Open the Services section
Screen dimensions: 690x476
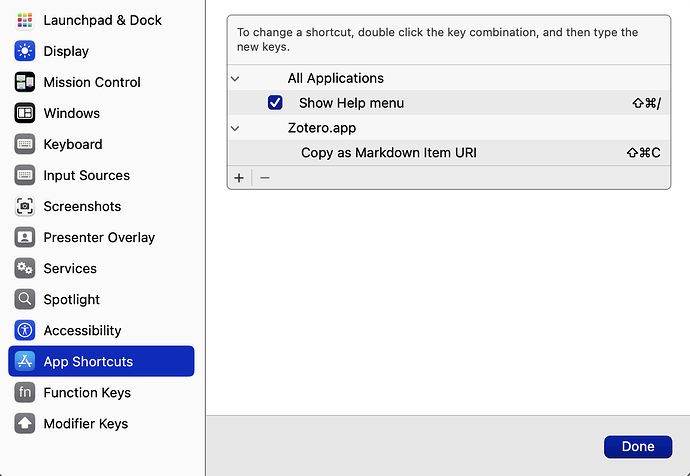pyautogui.click(x=70, y=268)
